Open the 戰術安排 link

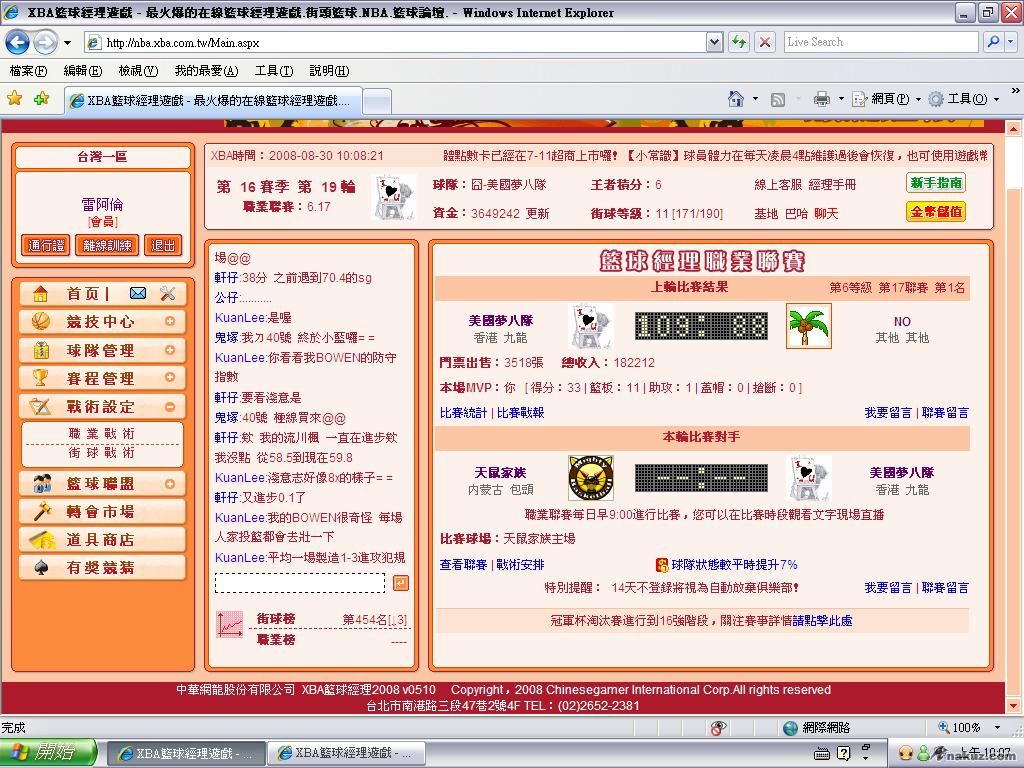pos(520,565)
